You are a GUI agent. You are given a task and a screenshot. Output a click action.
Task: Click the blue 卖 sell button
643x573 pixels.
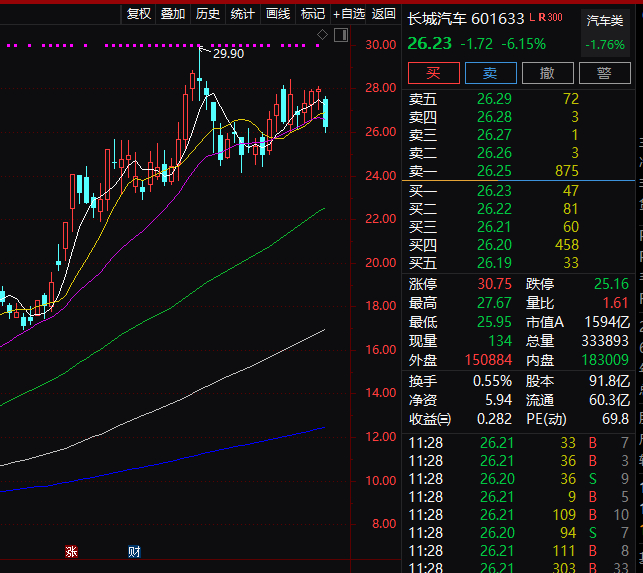click(x=490, y=73)
